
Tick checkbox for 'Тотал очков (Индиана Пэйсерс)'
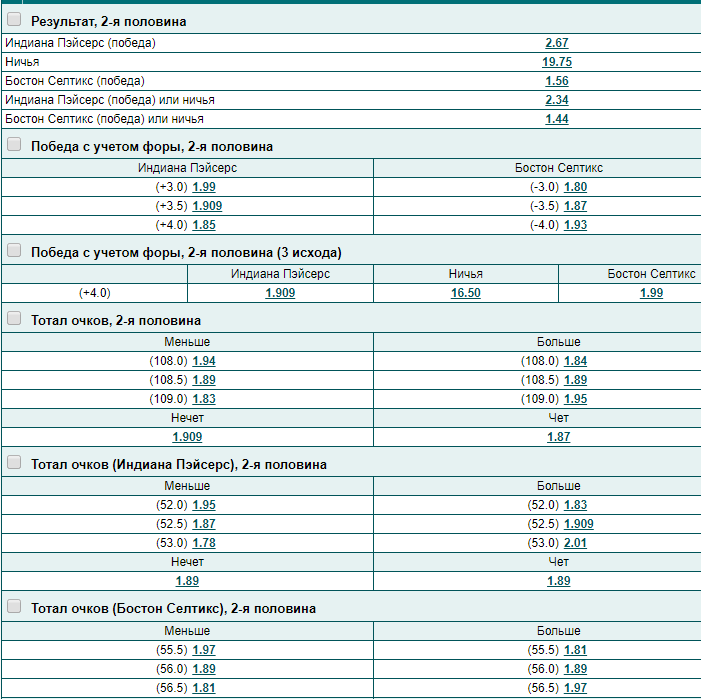point(14,462)
